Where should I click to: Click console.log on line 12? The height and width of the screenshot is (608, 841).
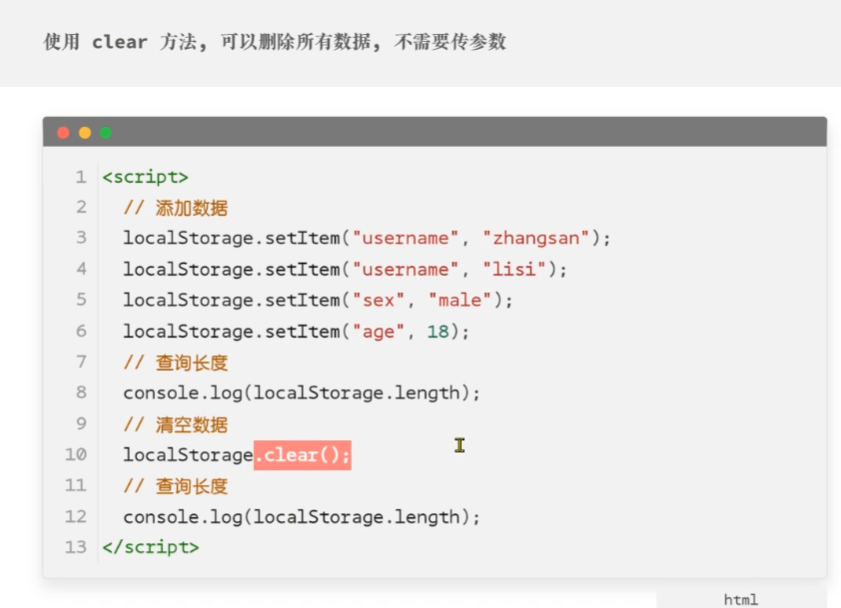[183, 517]
